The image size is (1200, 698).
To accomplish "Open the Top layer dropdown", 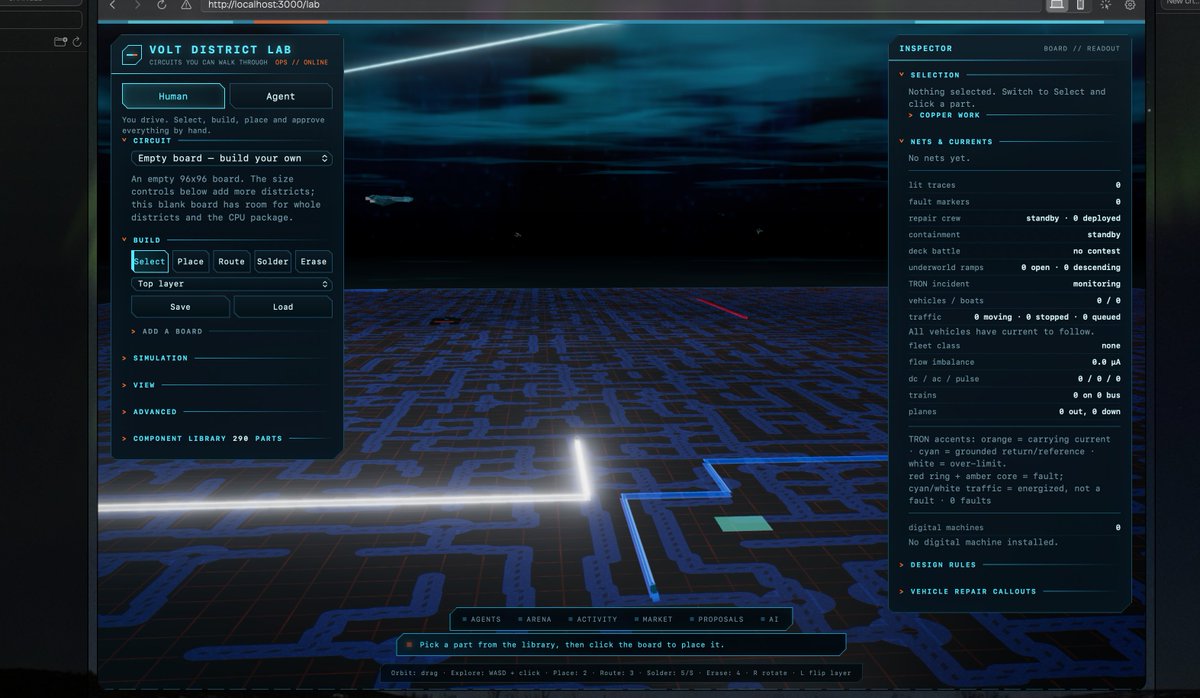I will (232, 284).
